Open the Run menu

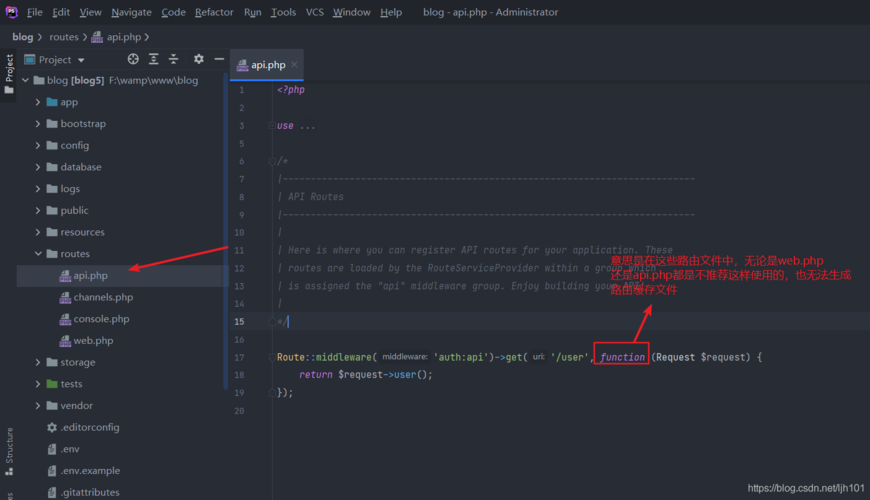(252, 12)
